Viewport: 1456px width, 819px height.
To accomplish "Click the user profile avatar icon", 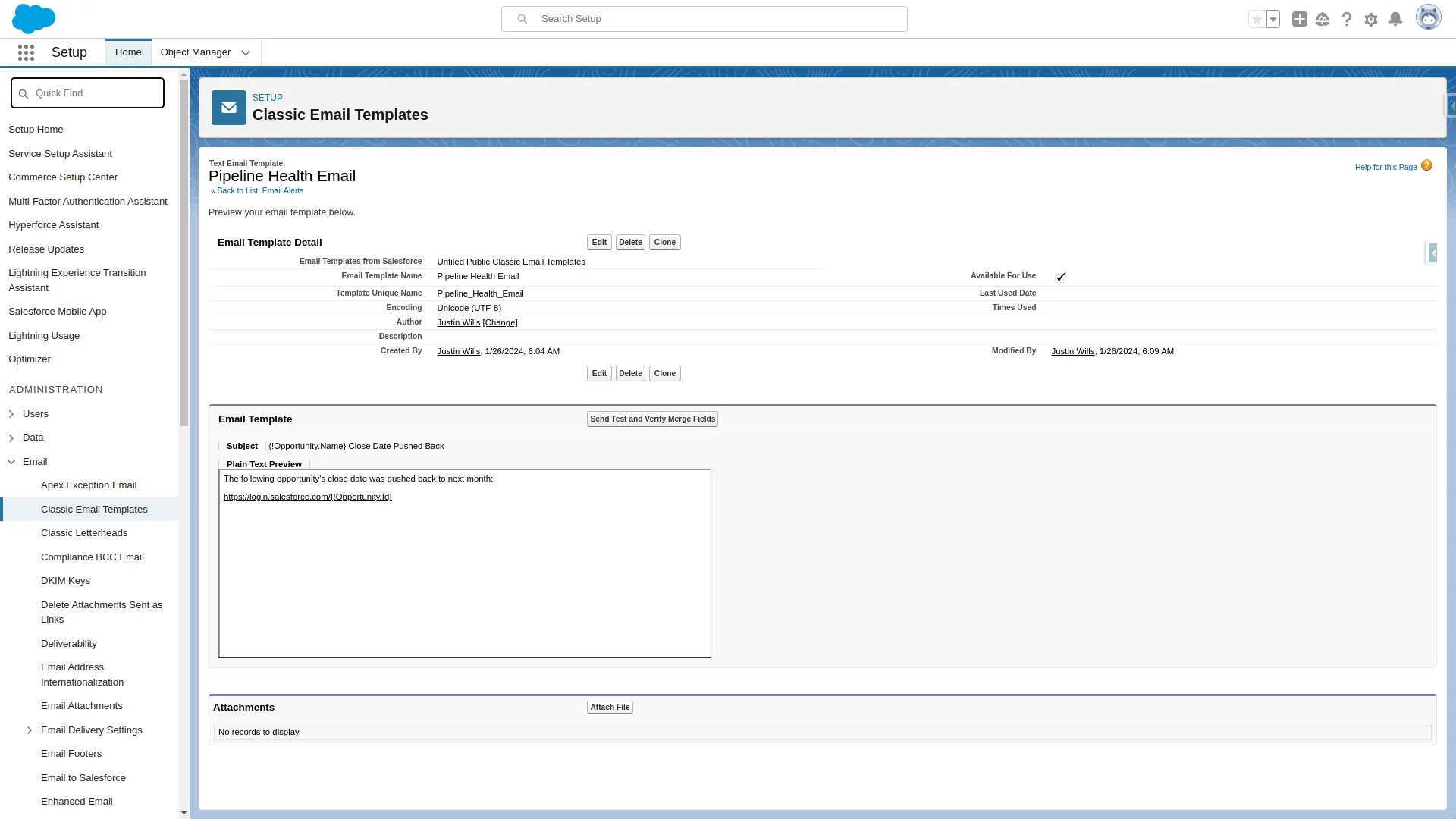I will pos(1428,19).
